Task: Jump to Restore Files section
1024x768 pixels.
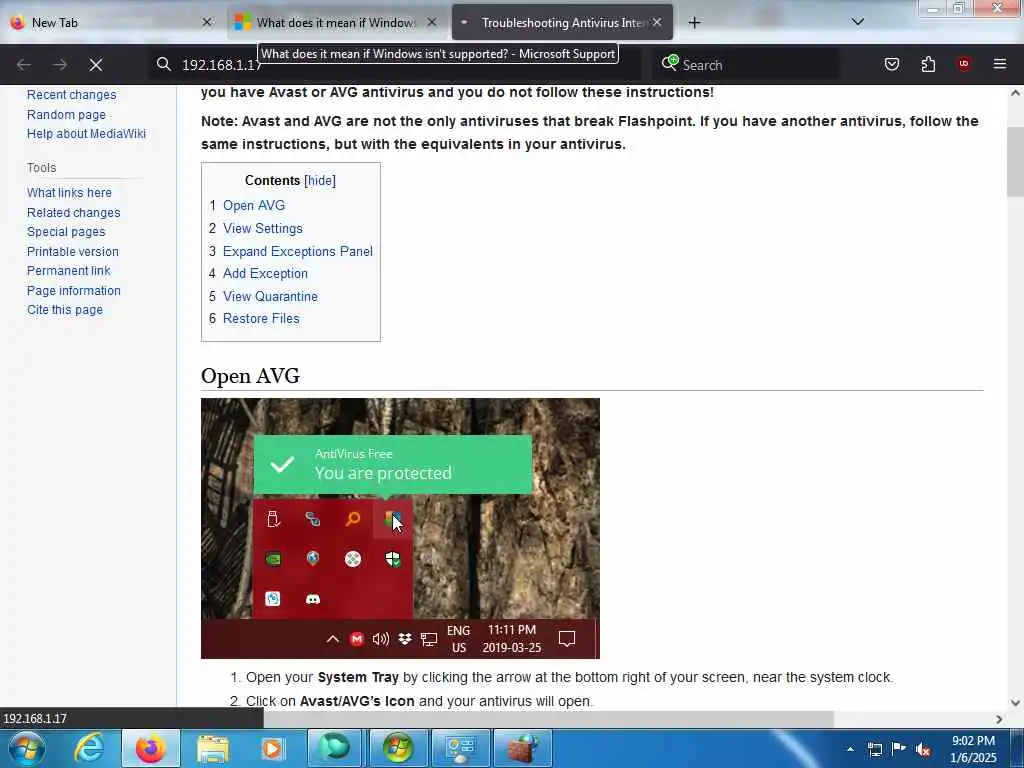Action: coord(261,319)
